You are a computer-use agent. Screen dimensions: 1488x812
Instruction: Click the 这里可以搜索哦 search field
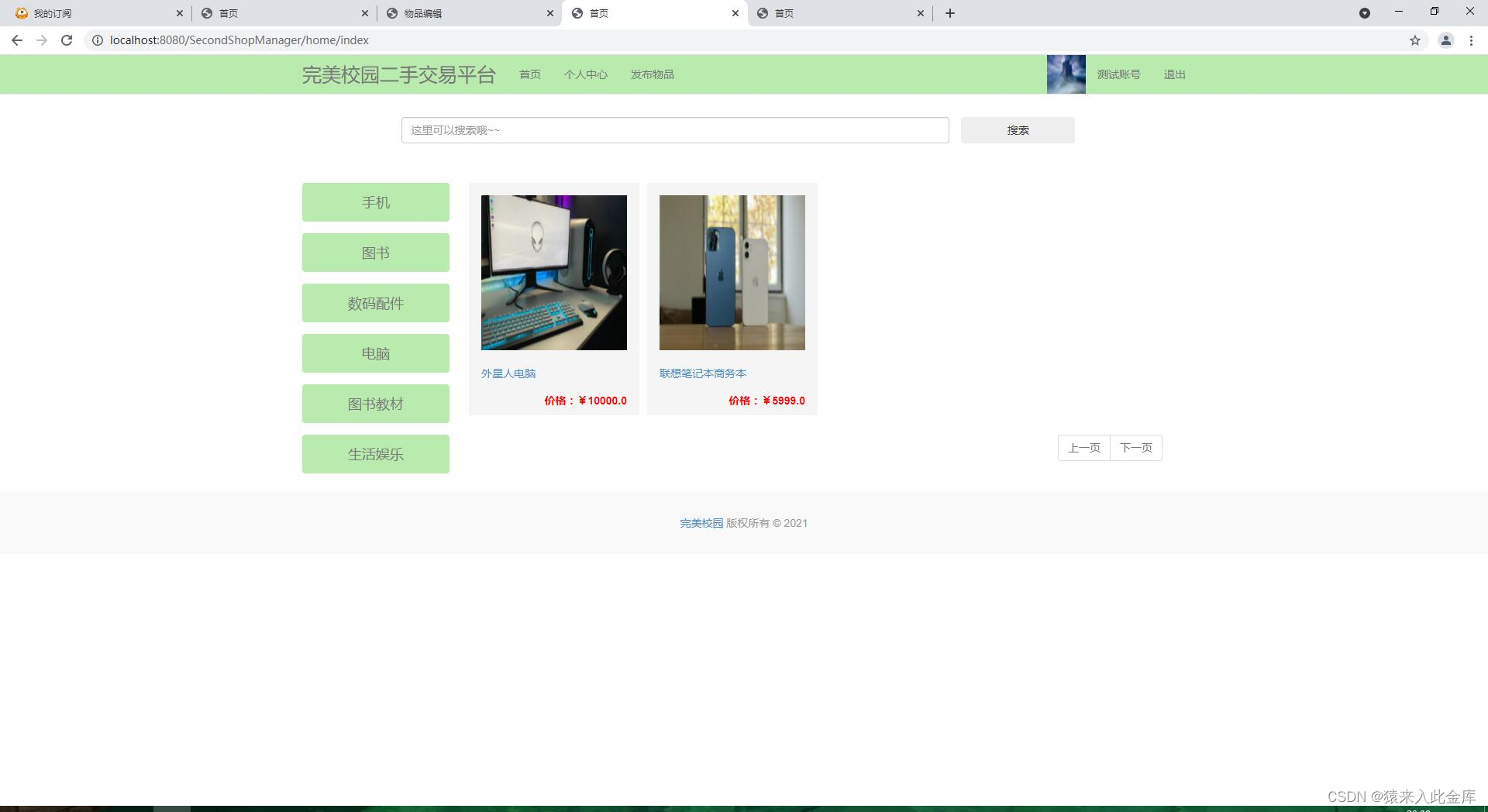675,130
